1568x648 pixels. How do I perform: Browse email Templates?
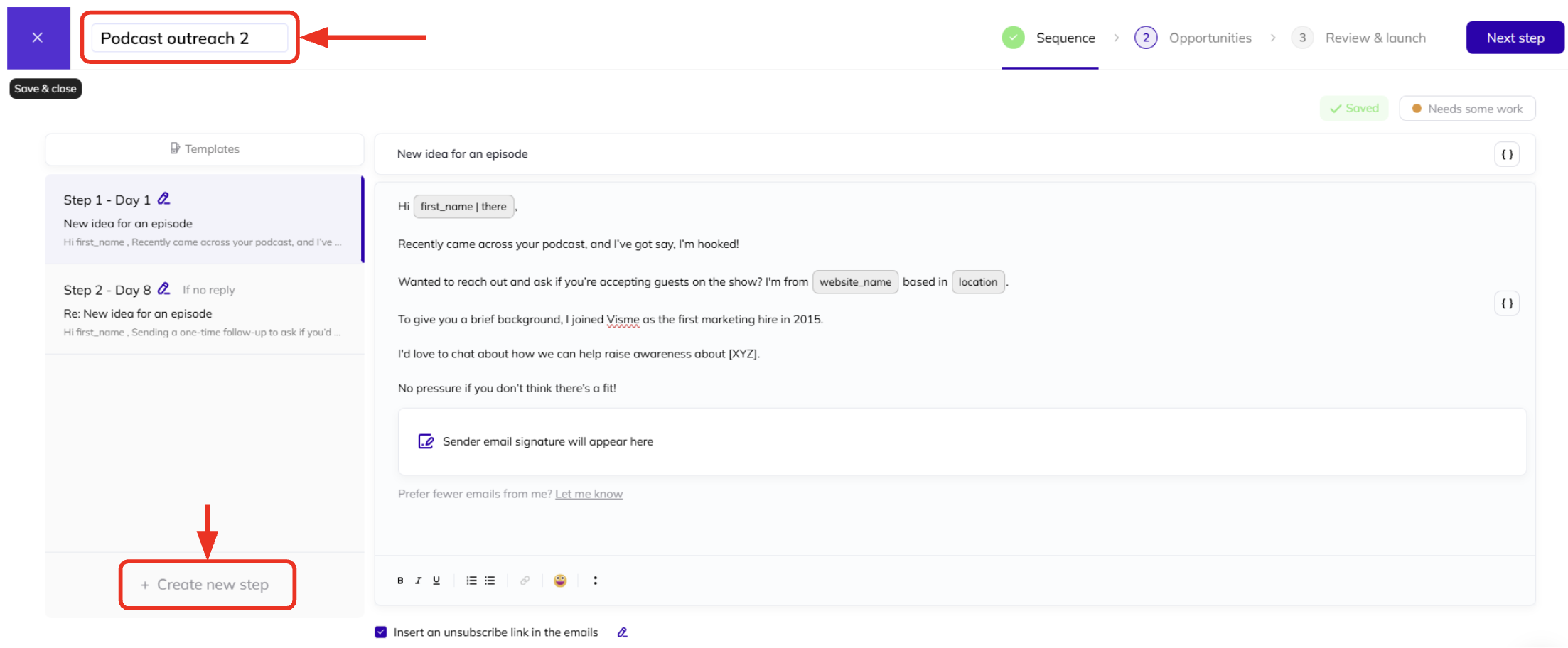pos(204,149)
